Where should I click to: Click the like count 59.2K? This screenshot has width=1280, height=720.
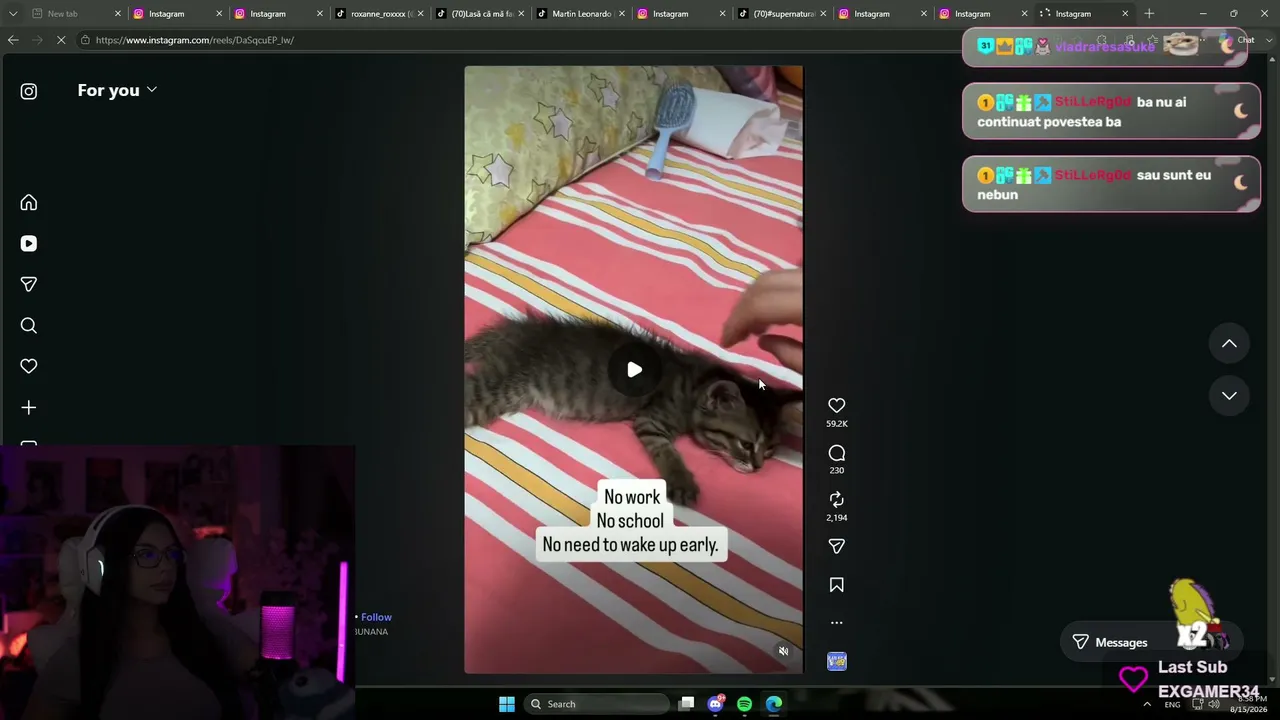click(837, 424)
